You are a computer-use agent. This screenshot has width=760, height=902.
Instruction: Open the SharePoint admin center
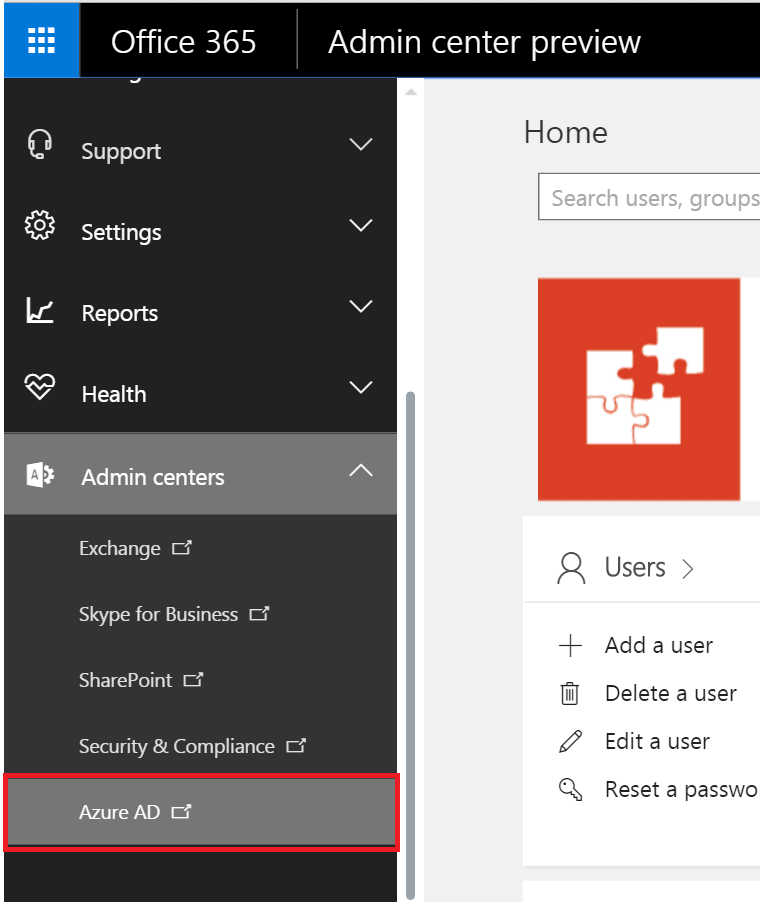[x=125, y=680]
